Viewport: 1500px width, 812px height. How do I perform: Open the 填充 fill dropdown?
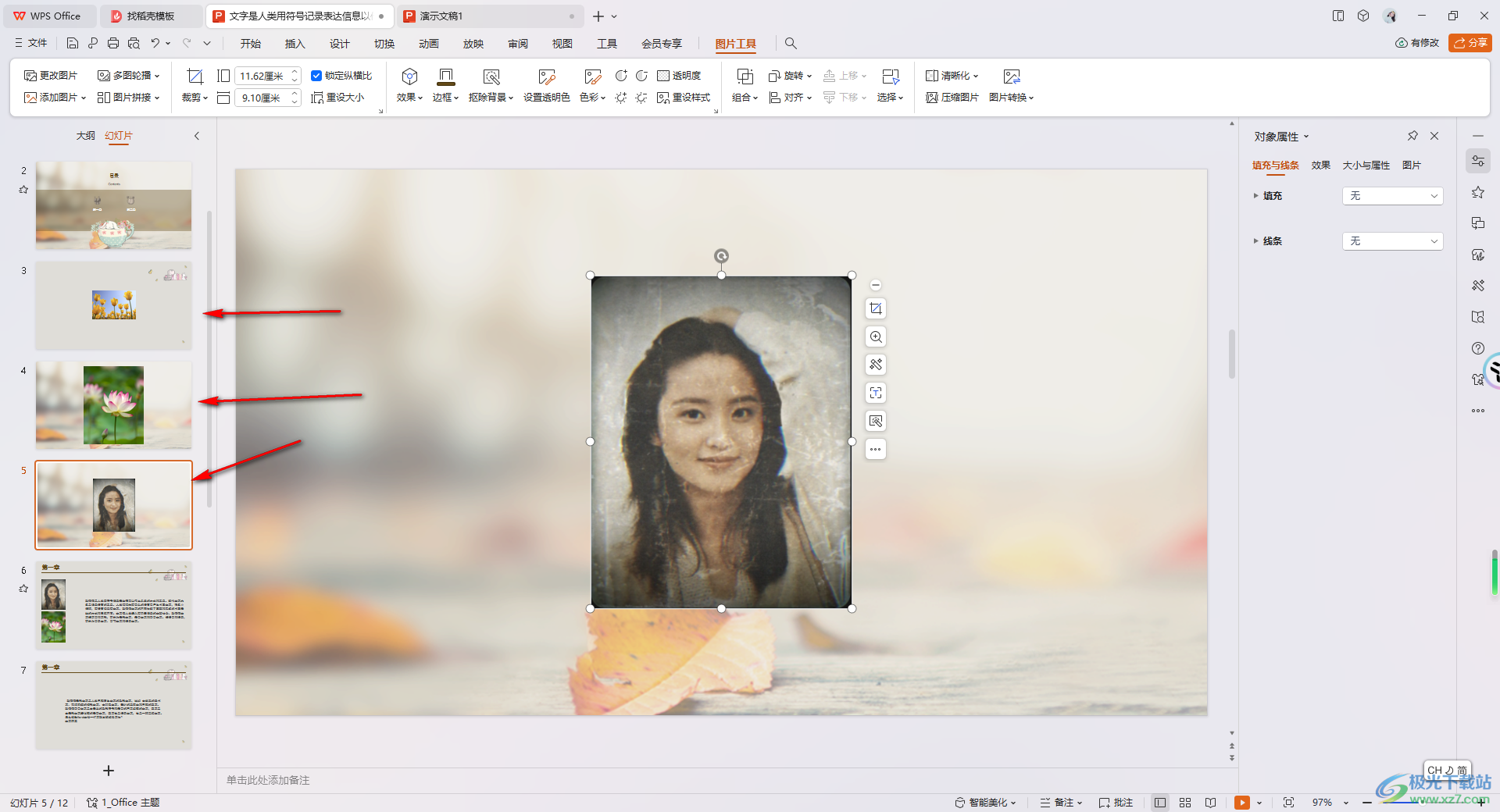[1392, 196]
